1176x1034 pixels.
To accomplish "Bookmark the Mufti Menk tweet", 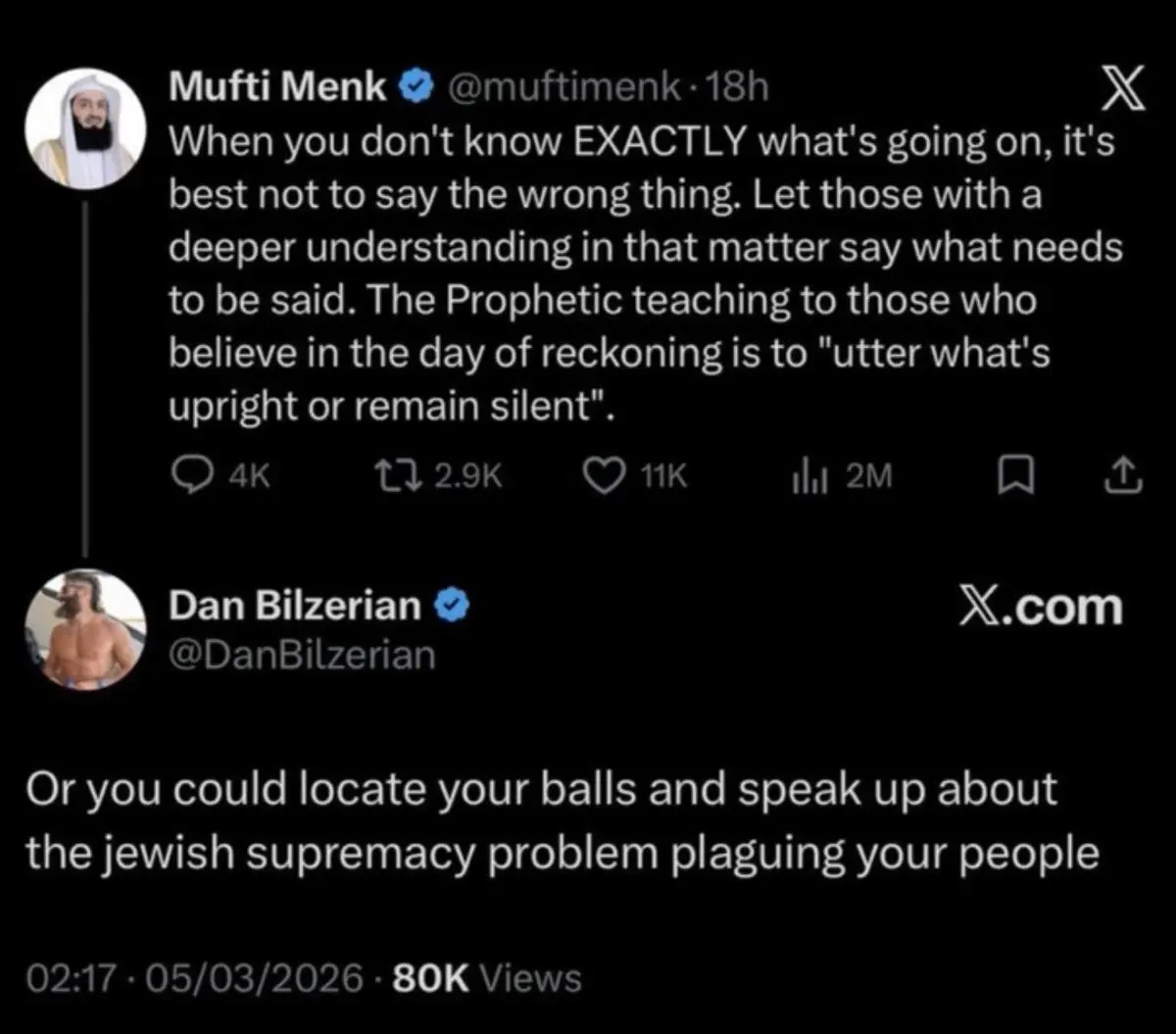I will pos(1009,476).
